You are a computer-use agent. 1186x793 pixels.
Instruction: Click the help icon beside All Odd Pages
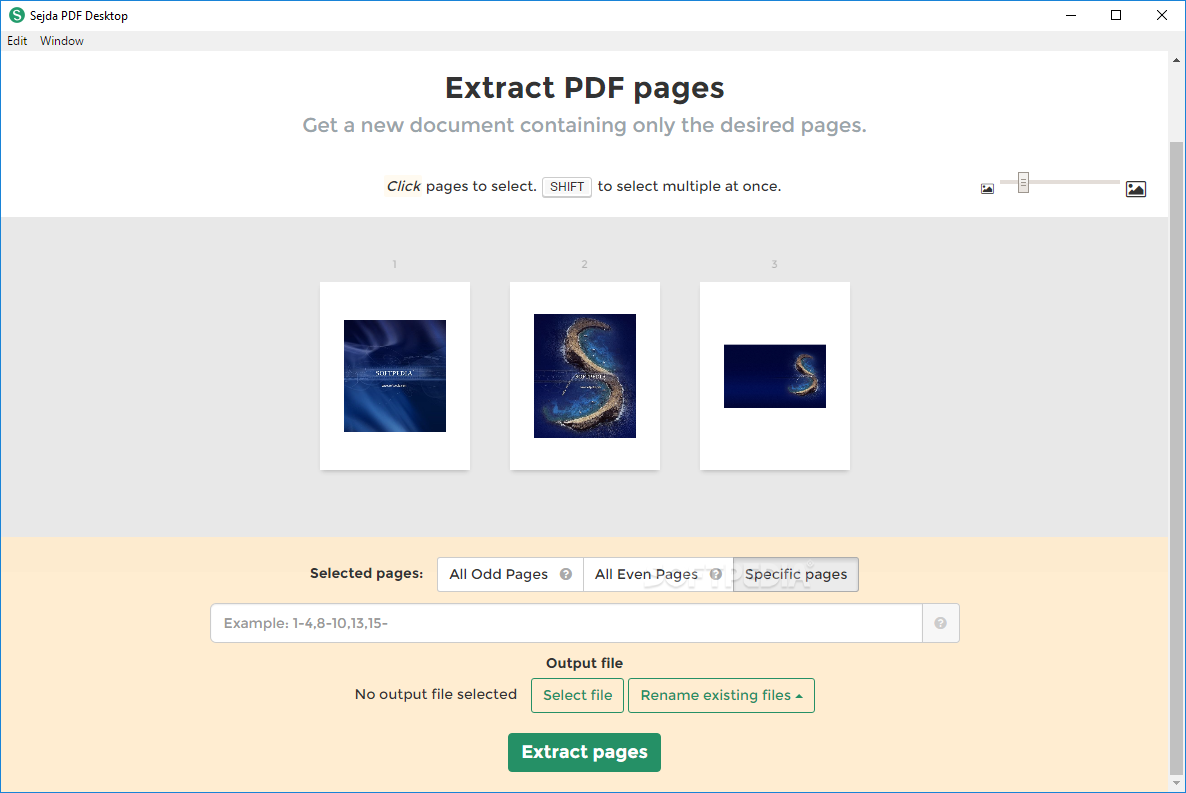point(566,574)
